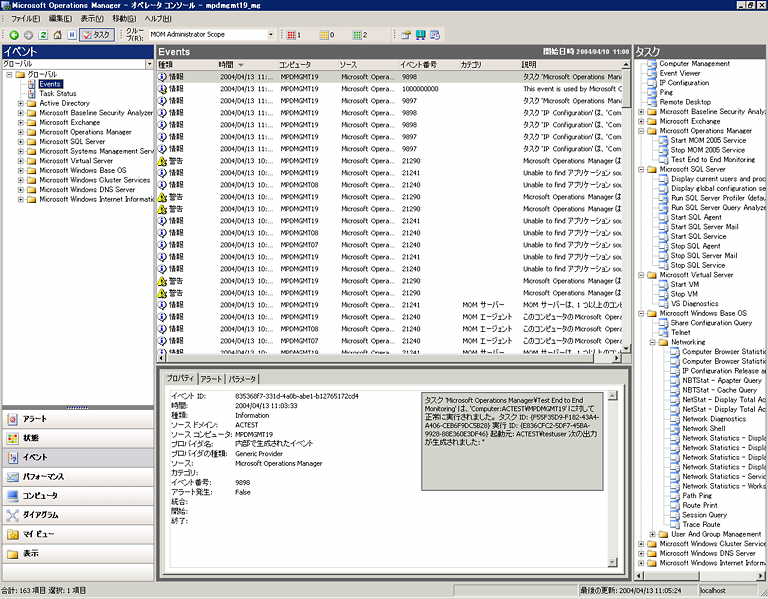Run the Event Viewer task
Viewport: 768px width, 599px height.
[x=680, y=73]
